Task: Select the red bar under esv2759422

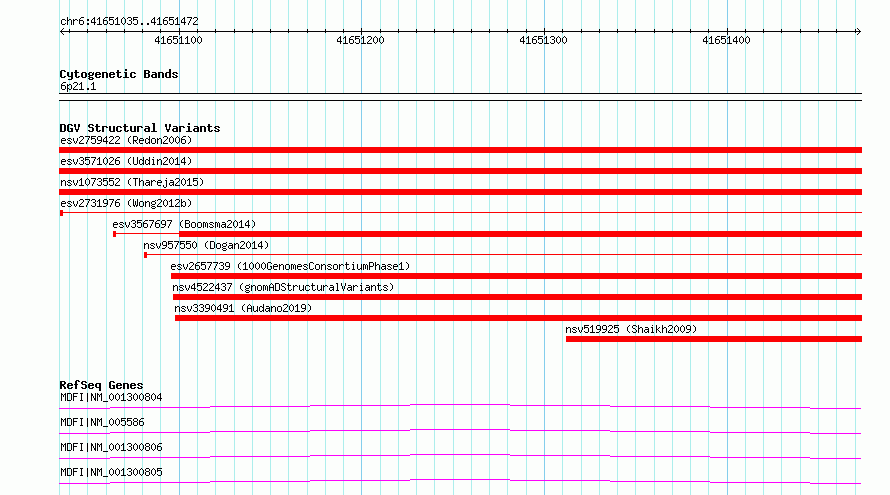Action: point(460,150)
